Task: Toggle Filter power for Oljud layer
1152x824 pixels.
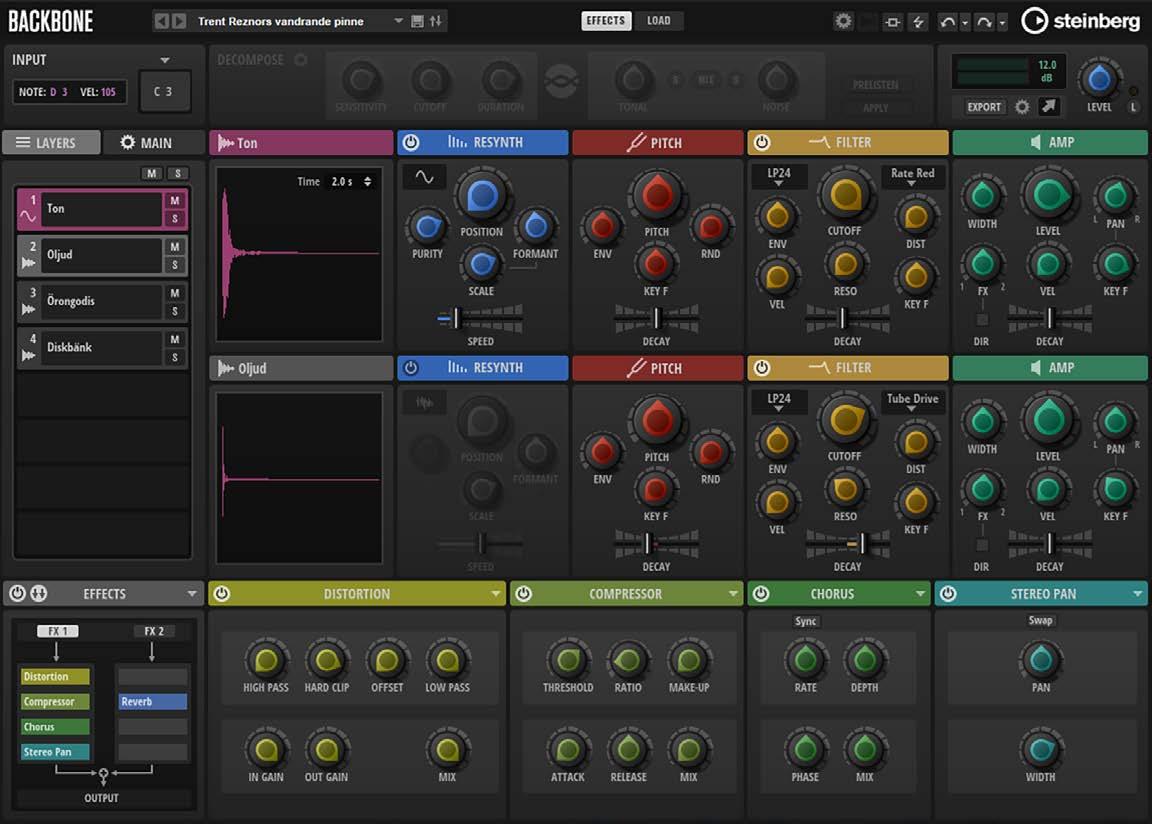Action: click(762, 368)
